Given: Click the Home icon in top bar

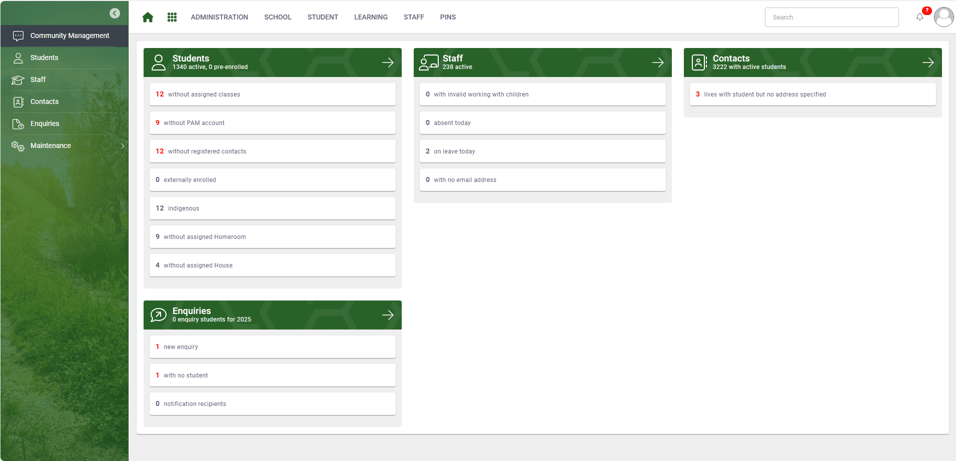Looking at the screenshot, I should click(148, 17).
